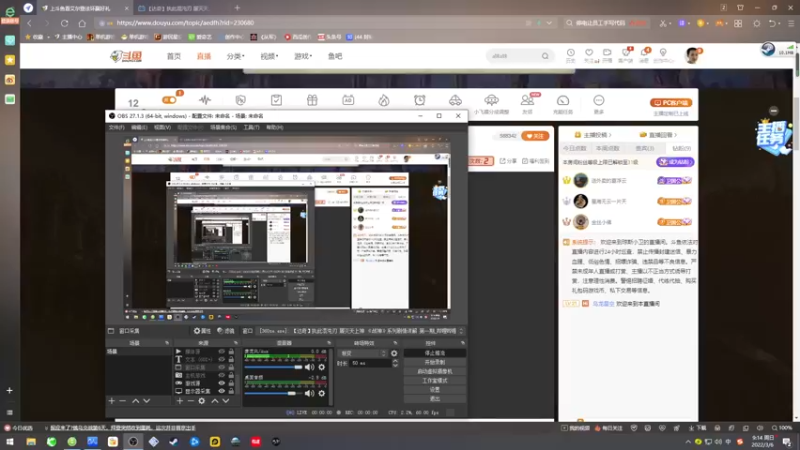The height and width of the screenshot is (450, 800).
Task: Open the three-dots more icon in Douyu toolbar
Action: (598, 100)
